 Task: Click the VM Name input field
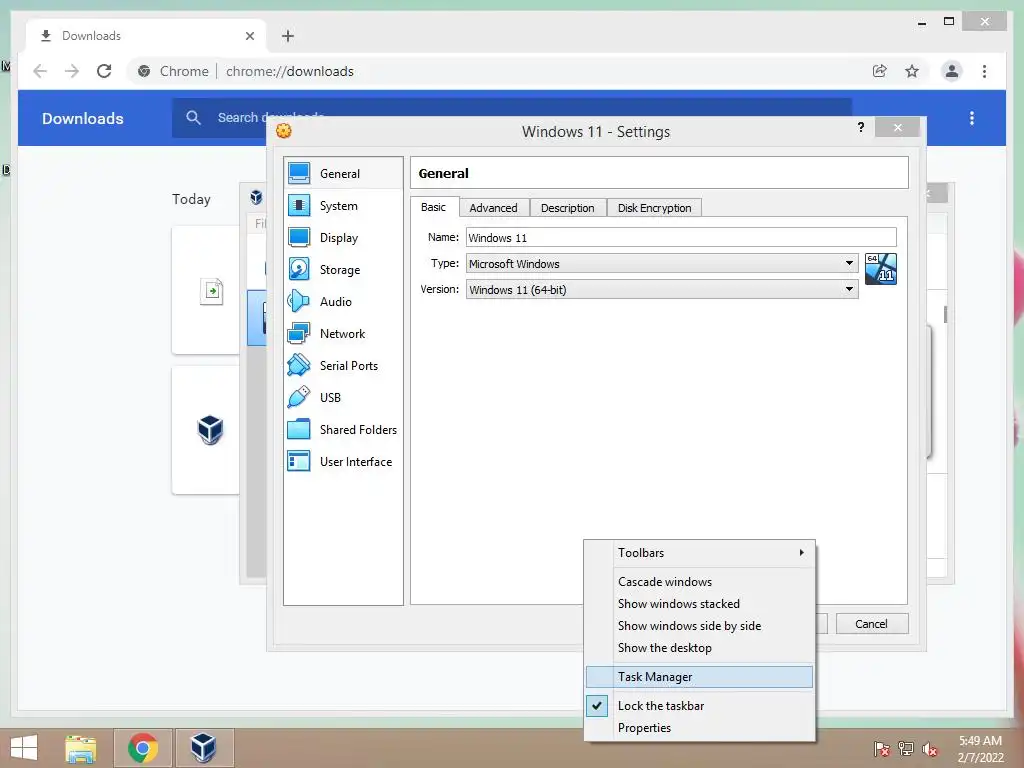[x=681, y=237]
